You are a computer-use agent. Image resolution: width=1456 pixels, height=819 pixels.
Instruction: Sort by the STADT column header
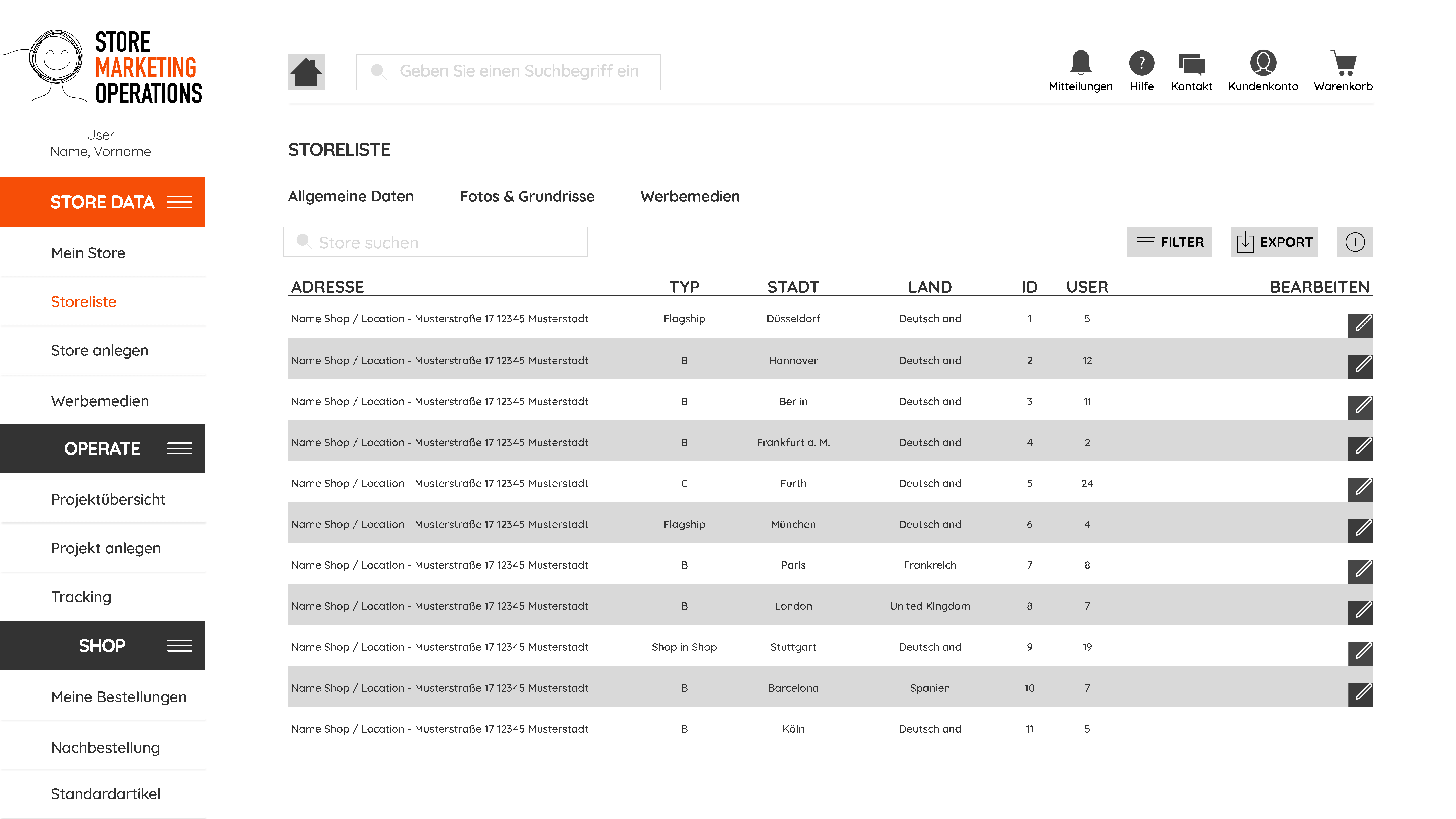click(793, 287)
